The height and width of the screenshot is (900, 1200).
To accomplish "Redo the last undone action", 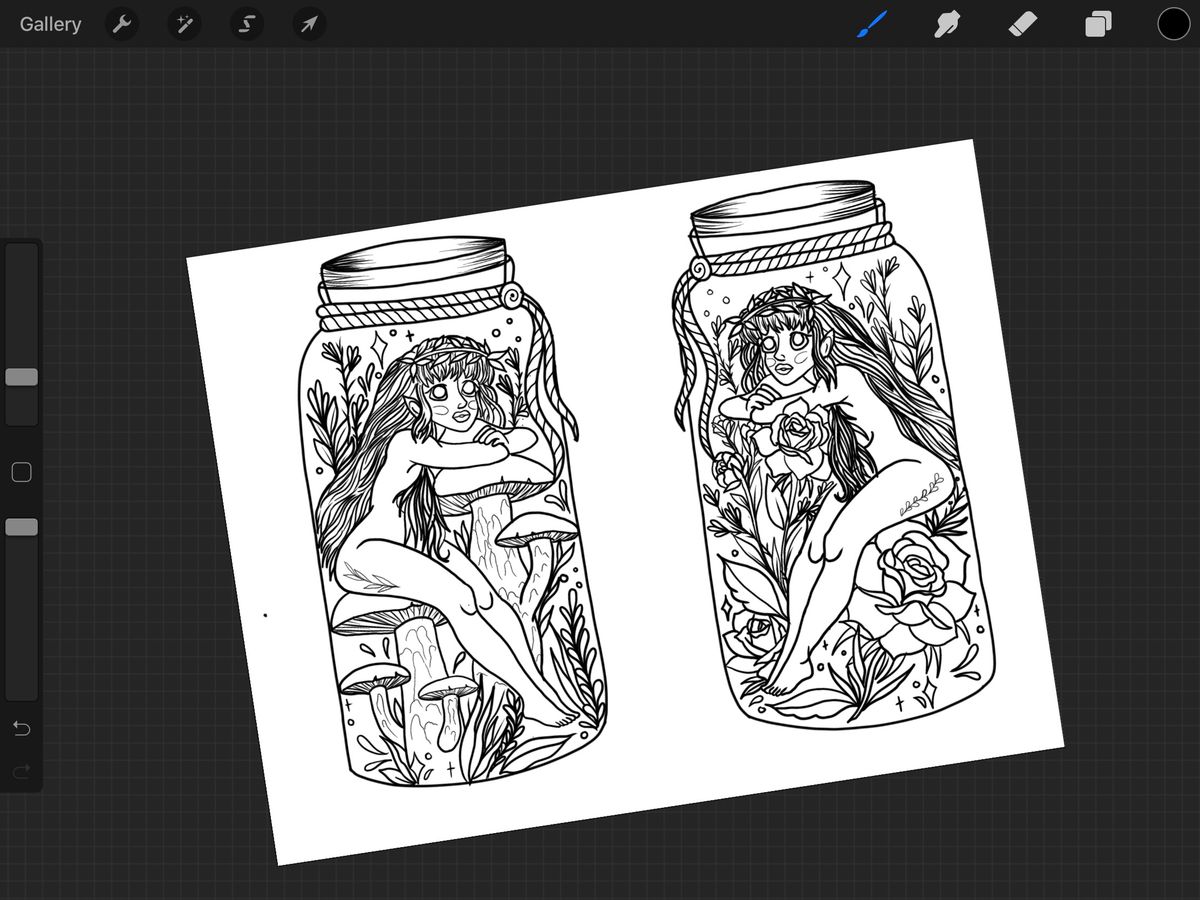I will click(x=21, y=771).
